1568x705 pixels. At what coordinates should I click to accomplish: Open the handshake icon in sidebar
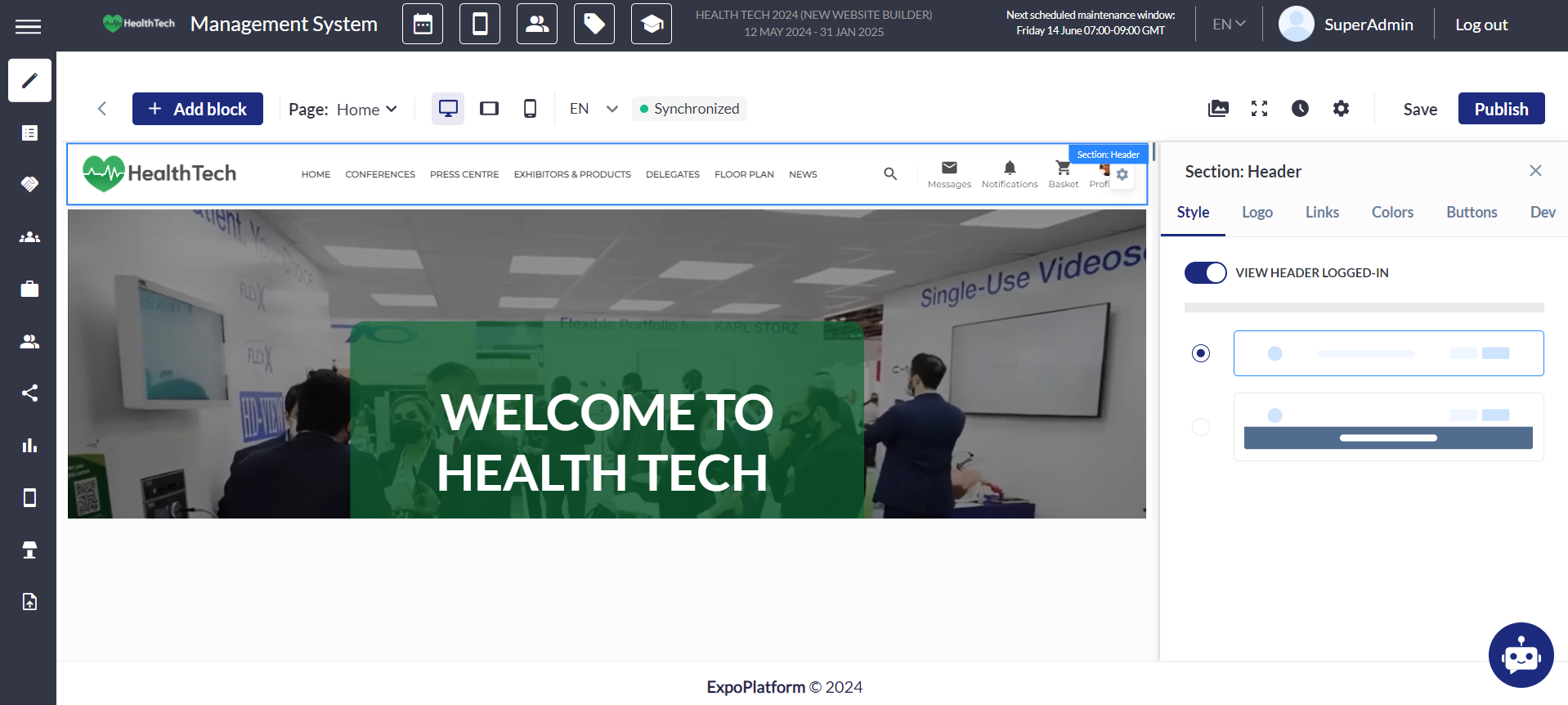pyautogui.click(x=29, y=185)
